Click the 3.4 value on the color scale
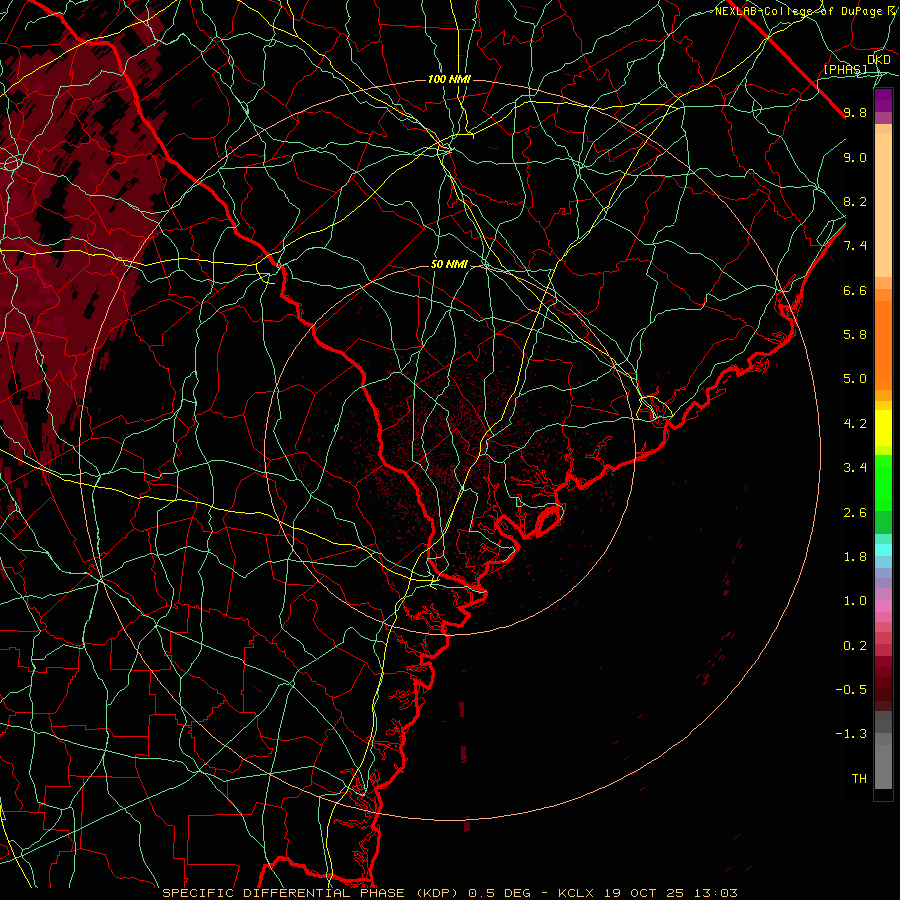The width and height of the screenshot is (900, 900). coord(855,468)
